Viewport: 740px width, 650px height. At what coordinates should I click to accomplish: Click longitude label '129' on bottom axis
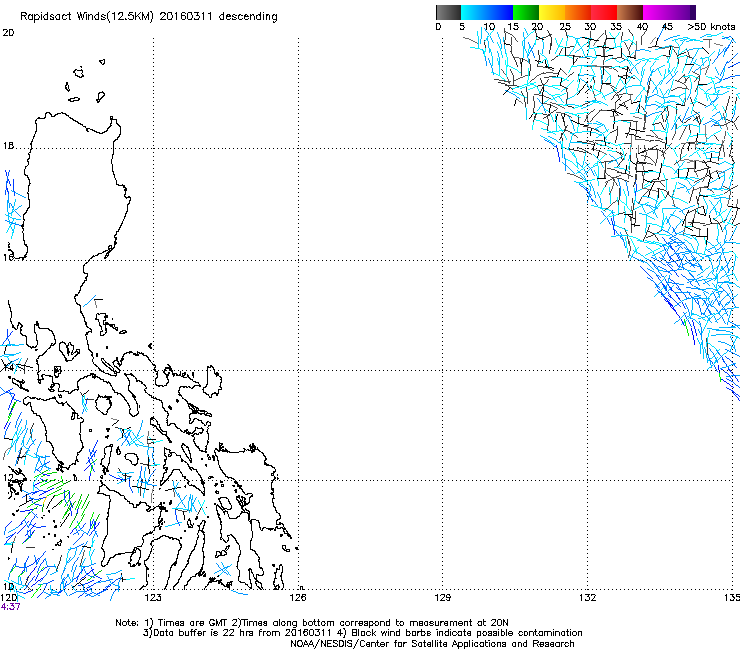(x=442, y=598)
